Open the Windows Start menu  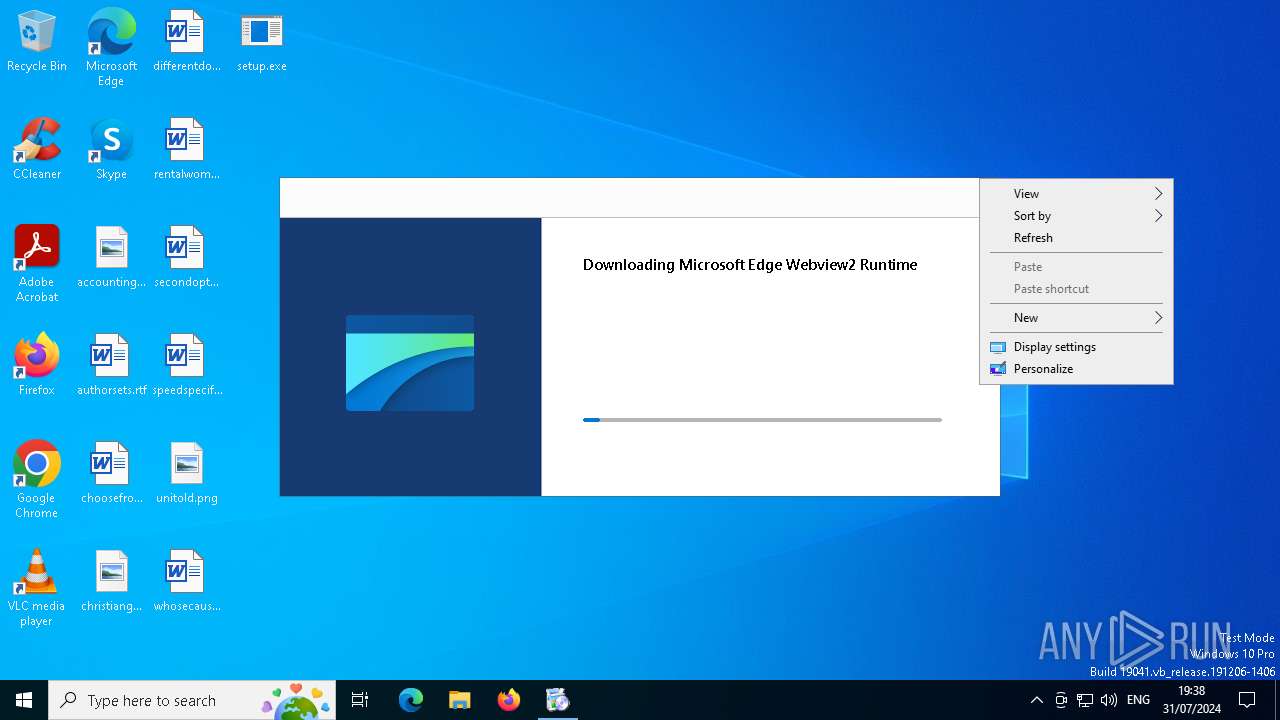[24, 700]
